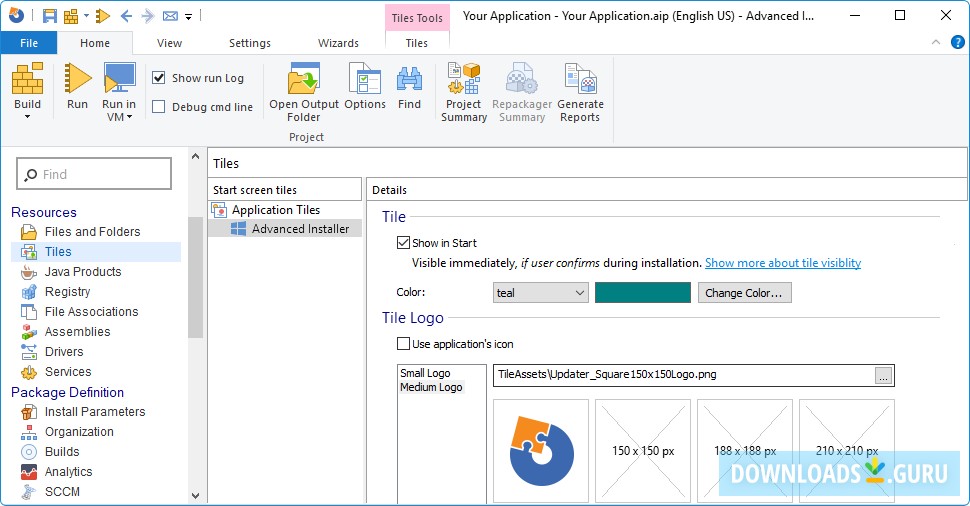The width and height of the screenshot is (970, 506).
Task: Click the quick access Run icon
Action: tap(103, 16)
